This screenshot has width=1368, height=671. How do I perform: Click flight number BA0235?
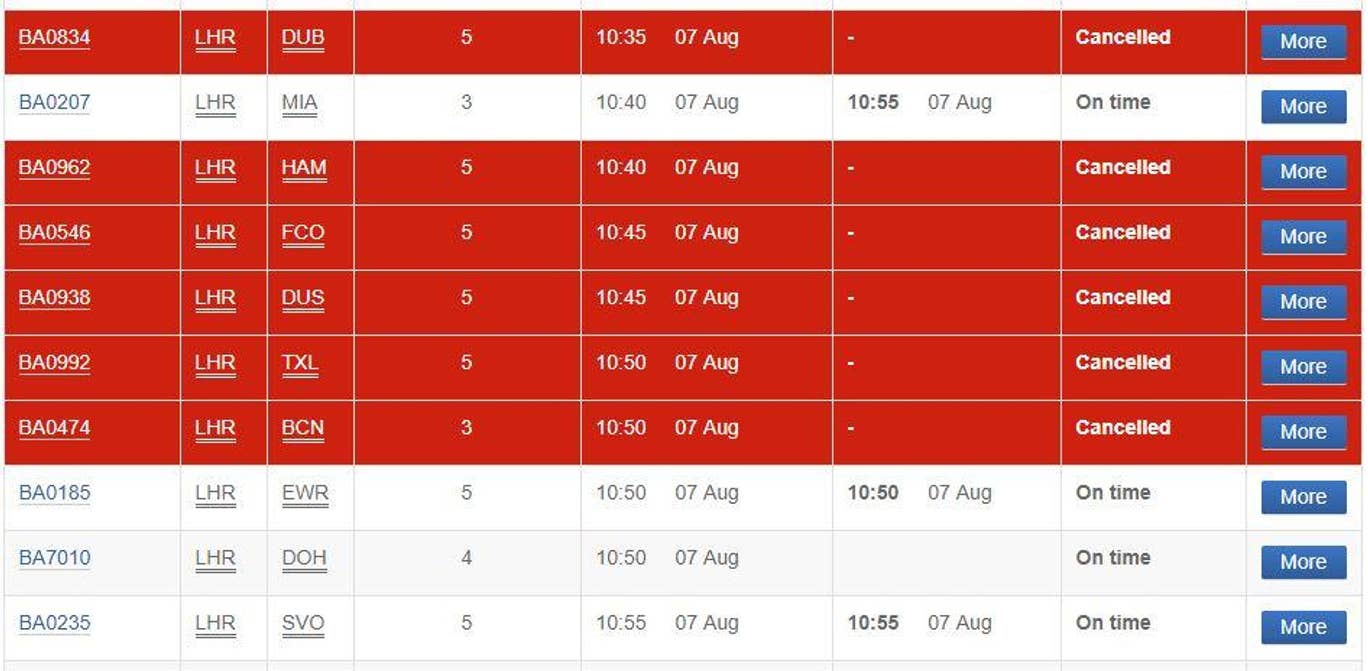pos(54,623)
